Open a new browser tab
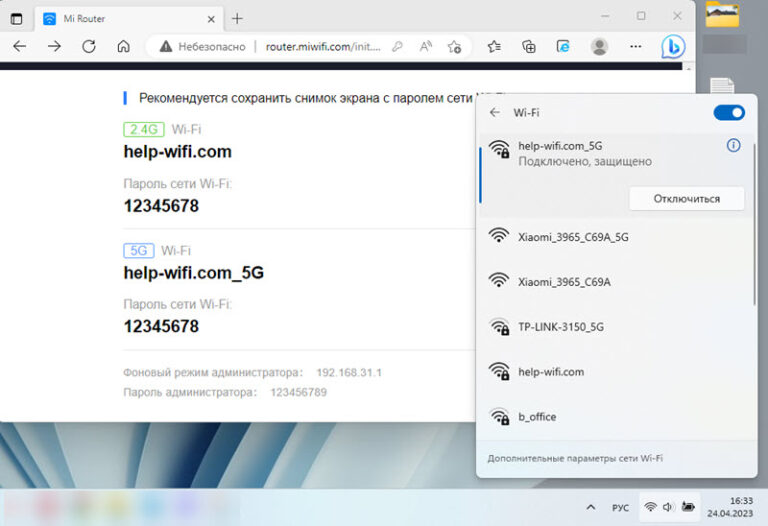The image size is (768, 526). [x=237, y=19]
